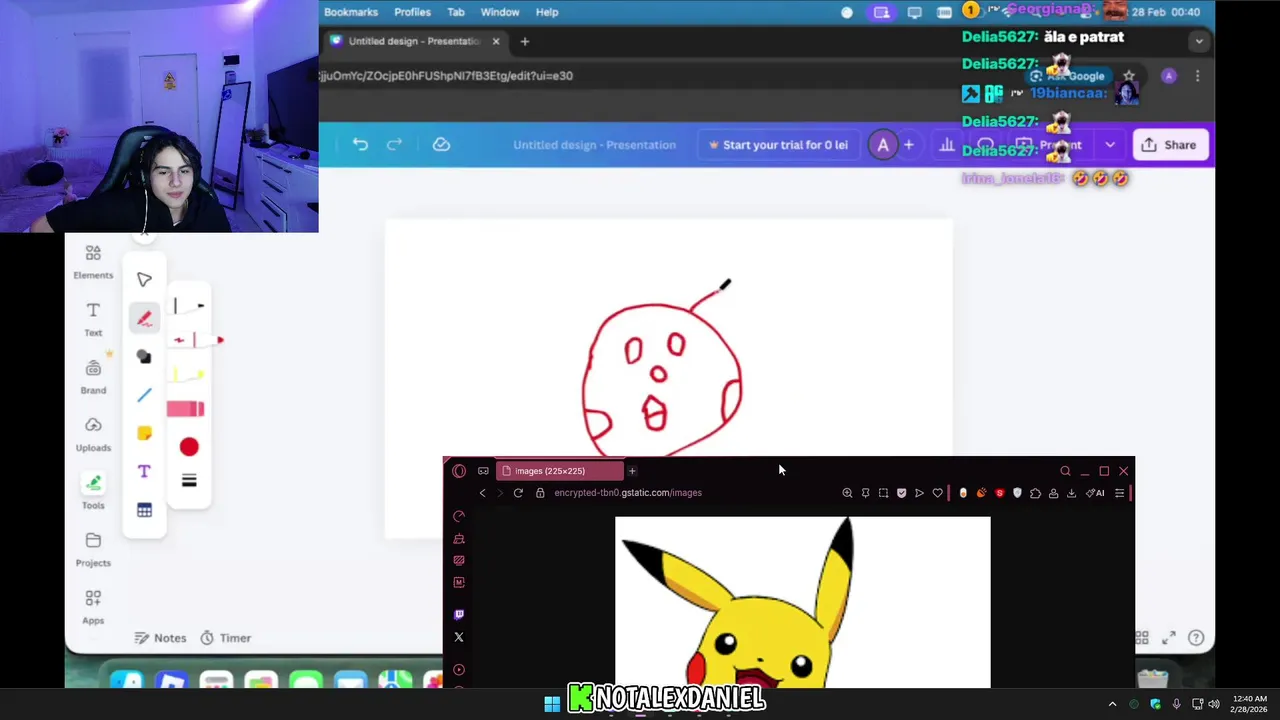Open the stroke weight settings lines icon
1280x720 pixels.
click(x=189, y=481)
